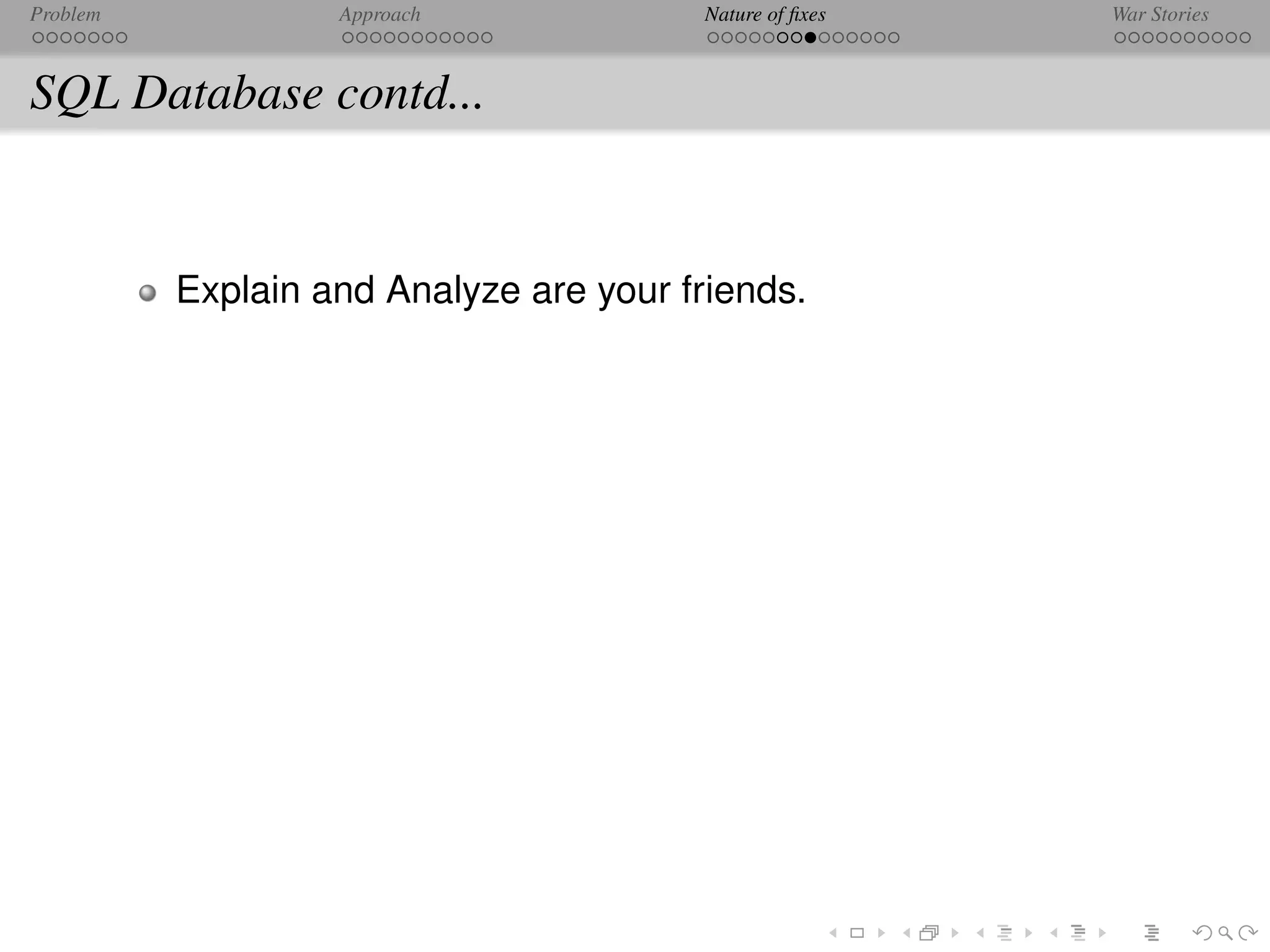Screen dimensions: 1270x952
Task: Select first dot under Problem
Action: 38,38
